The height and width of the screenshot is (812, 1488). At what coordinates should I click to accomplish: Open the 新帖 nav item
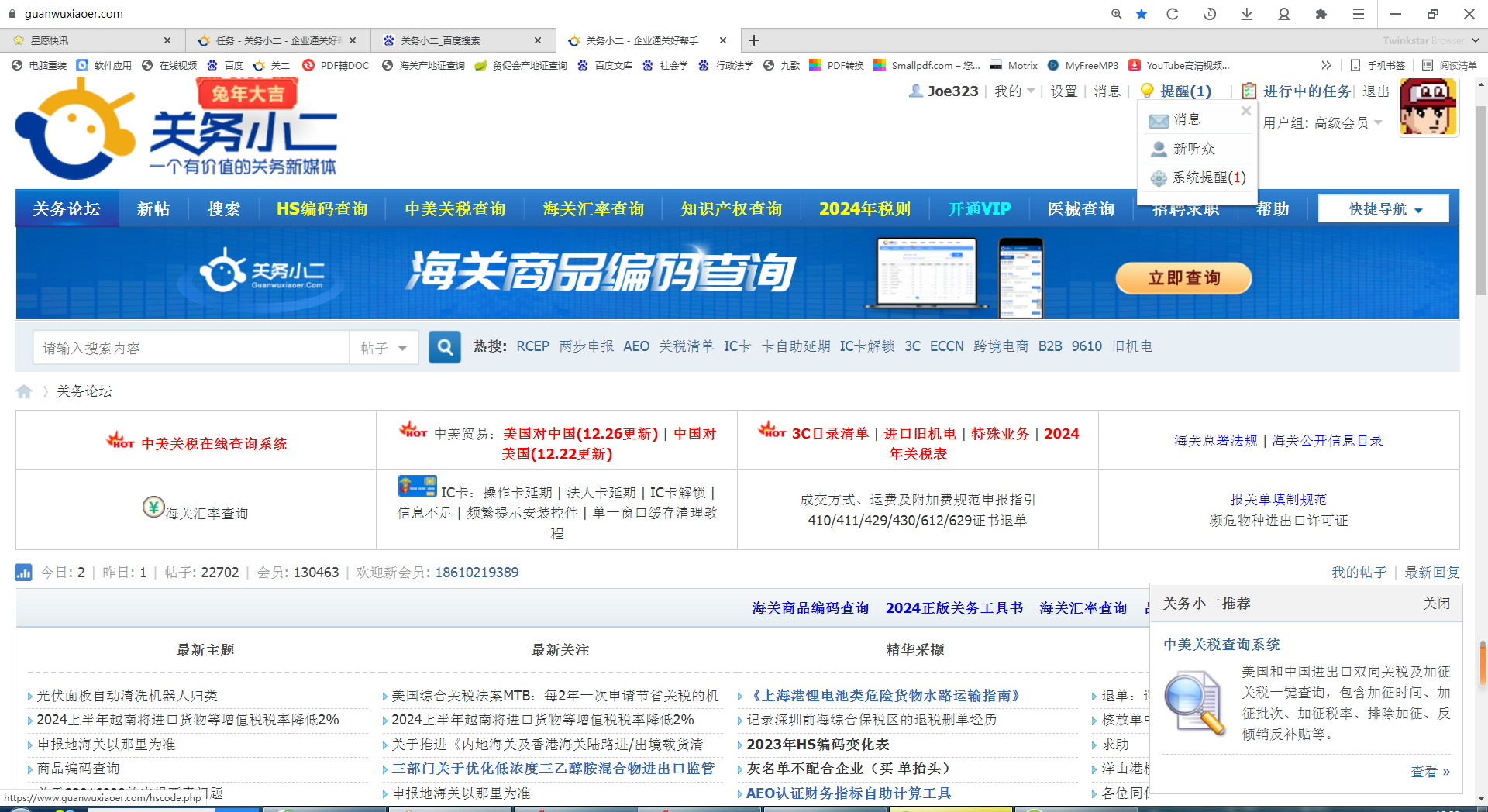[x=153, y=209]
